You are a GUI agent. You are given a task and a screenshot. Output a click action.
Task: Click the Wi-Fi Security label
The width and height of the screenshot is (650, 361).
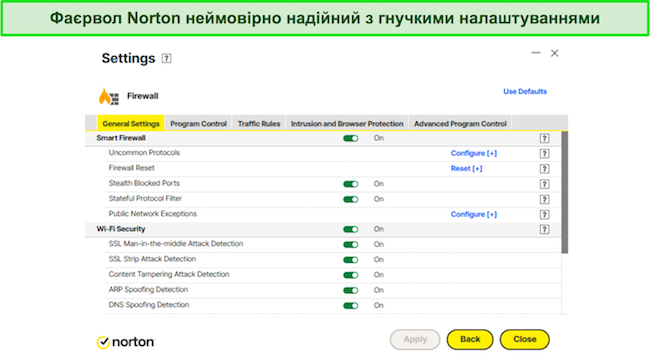(x=121, y=229)
